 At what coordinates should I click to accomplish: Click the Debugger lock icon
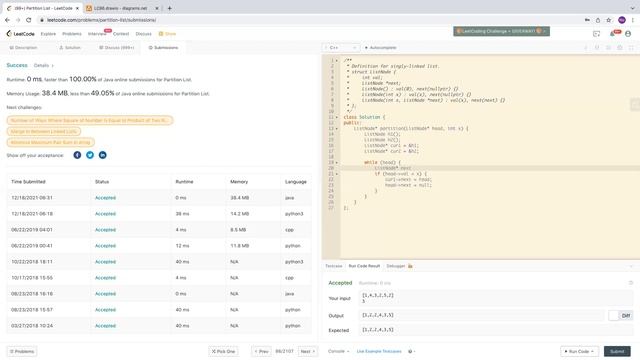(410, 266)
